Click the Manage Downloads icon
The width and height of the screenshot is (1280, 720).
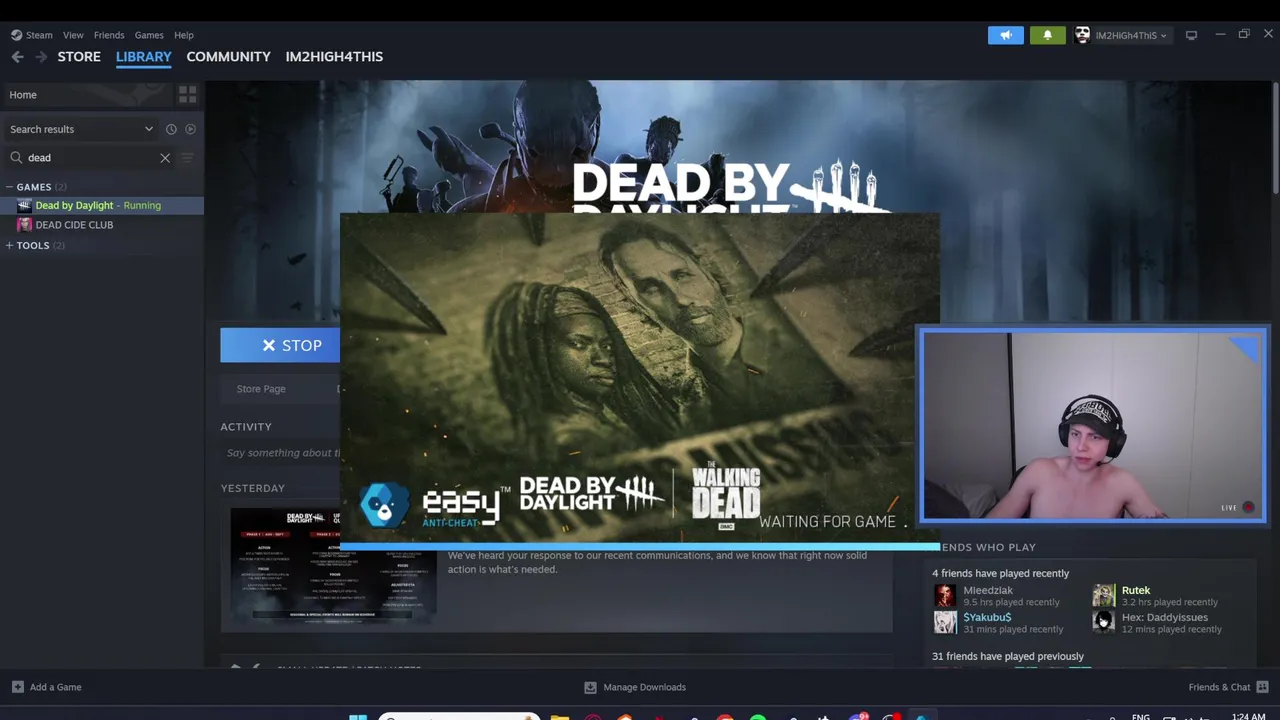590,687
